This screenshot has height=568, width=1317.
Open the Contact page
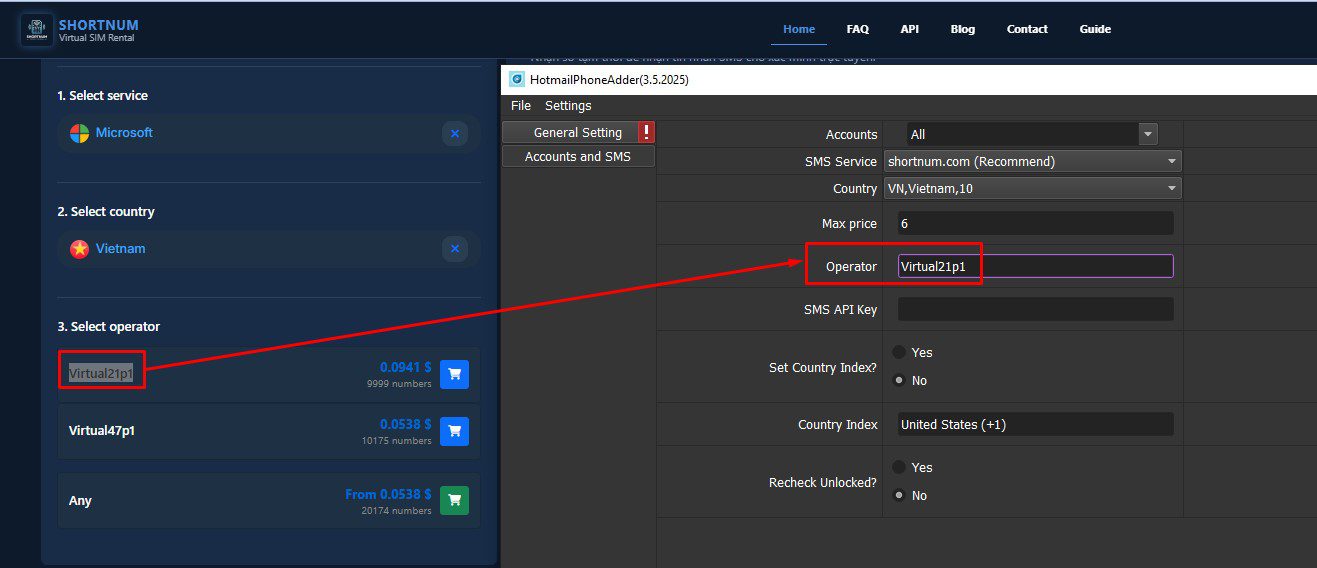click(1027, 29)
